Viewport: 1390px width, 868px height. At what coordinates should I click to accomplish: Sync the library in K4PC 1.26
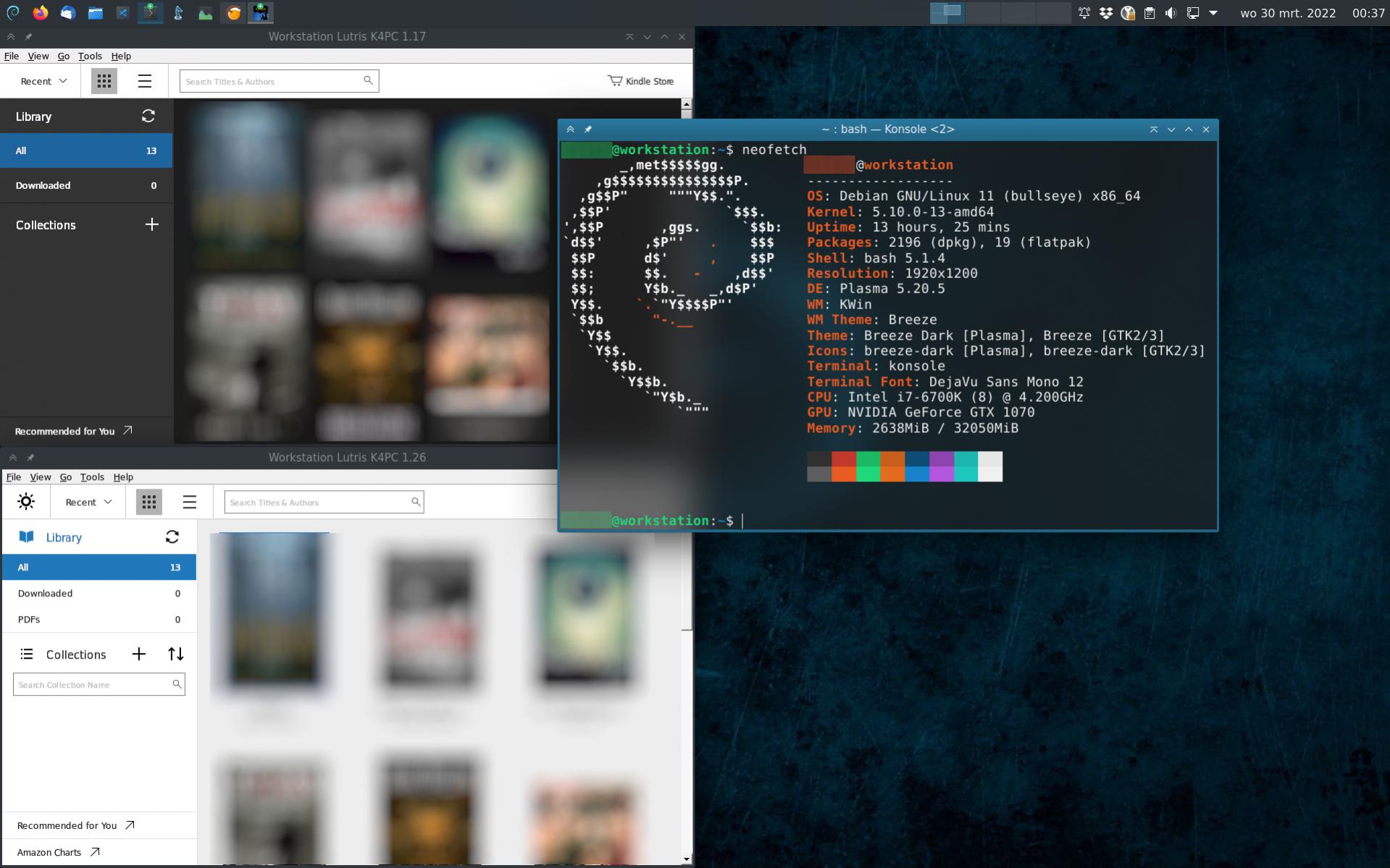pos(172,536)
